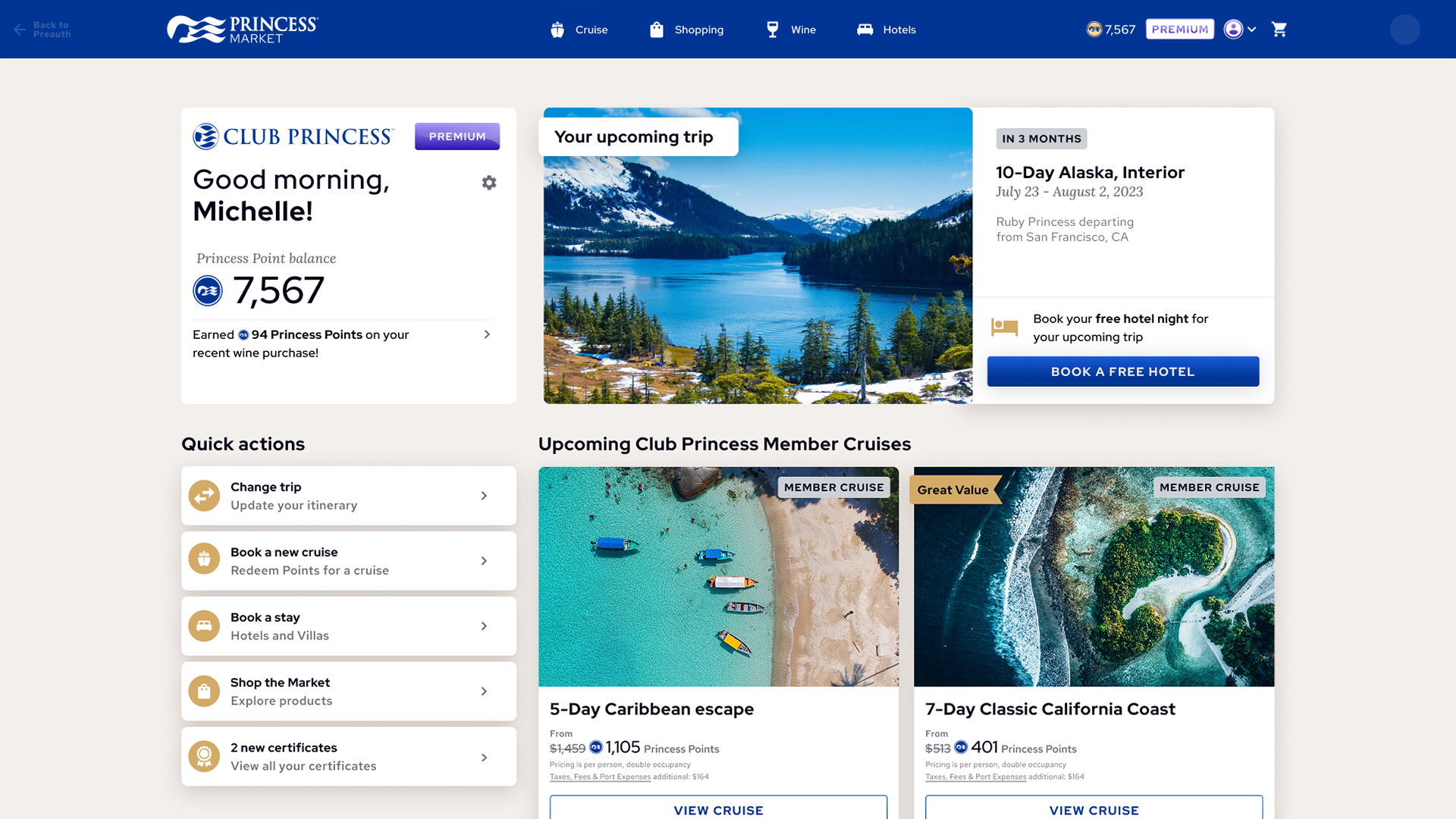The height and width of the screenshot is (819, 1456).
Task: Click VIEW CRUISE for California Coast
Action: [1094, 808]
